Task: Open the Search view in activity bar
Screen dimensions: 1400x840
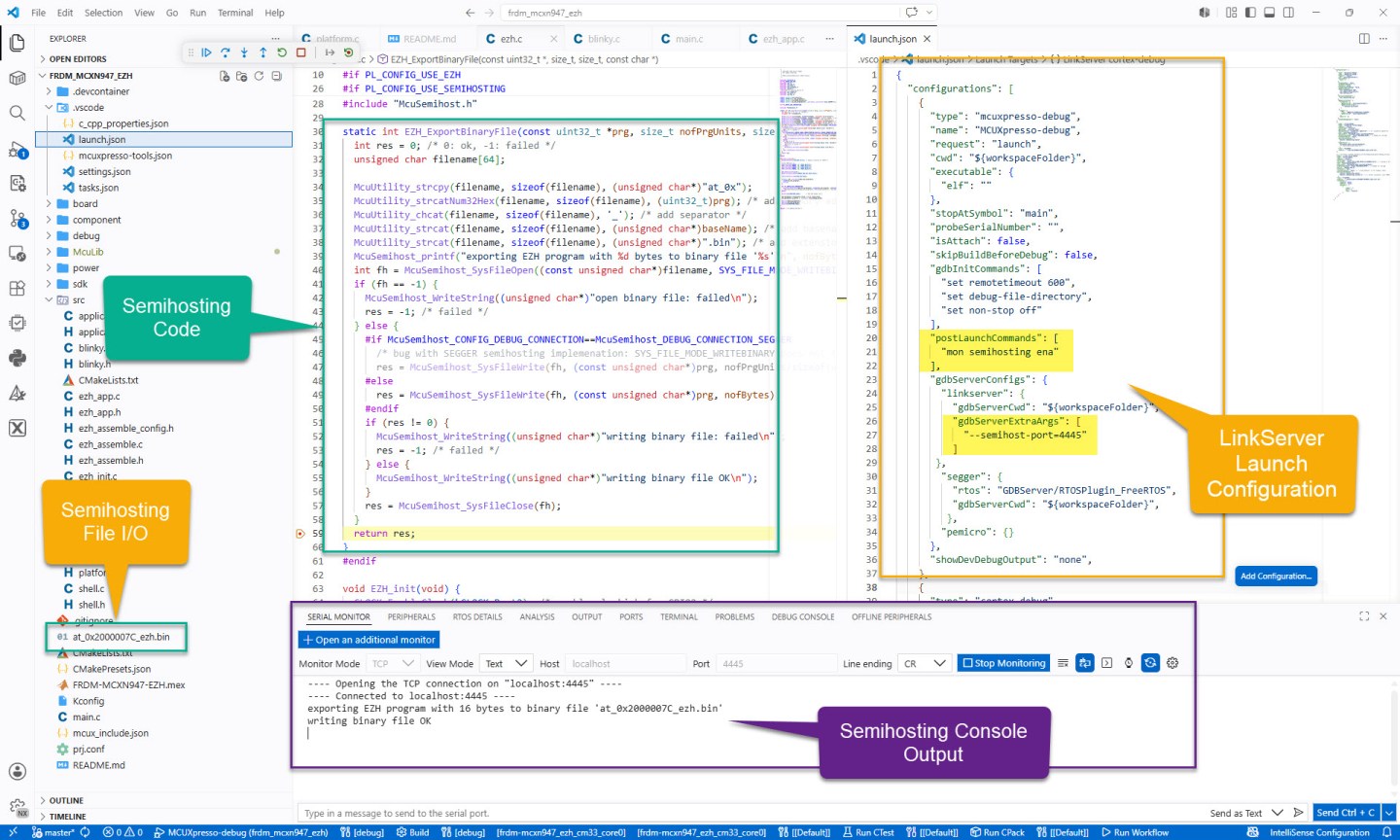Action: (x=17, y=113)
